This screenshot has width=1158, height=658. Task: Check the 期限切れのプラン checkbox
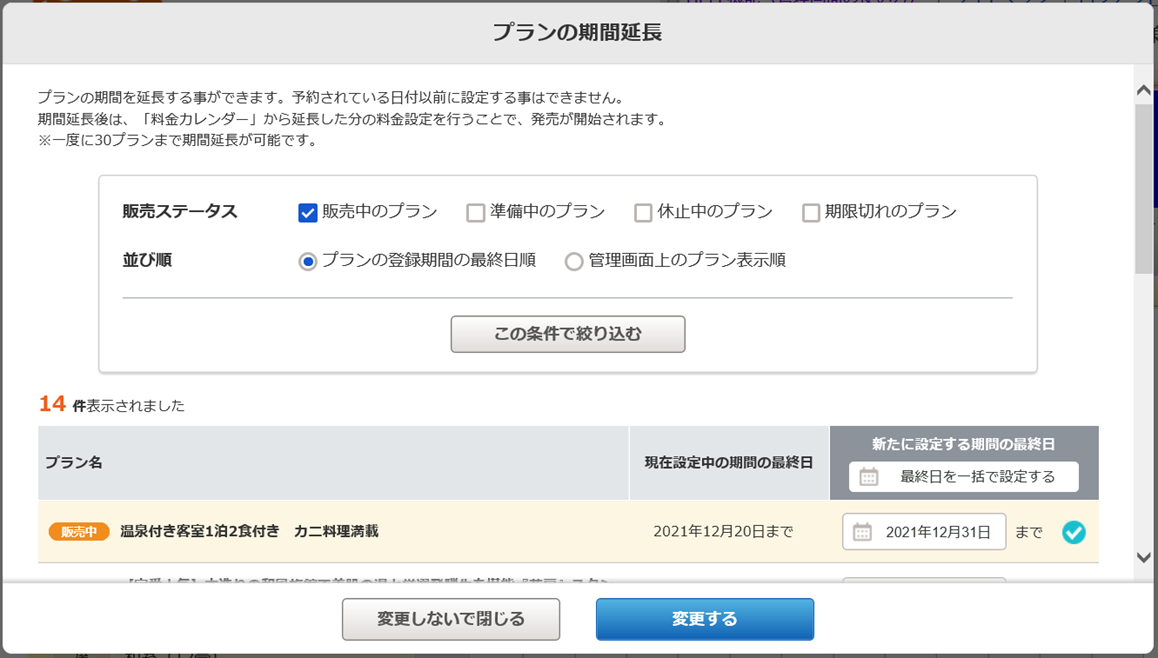click(x=811, y=212)
